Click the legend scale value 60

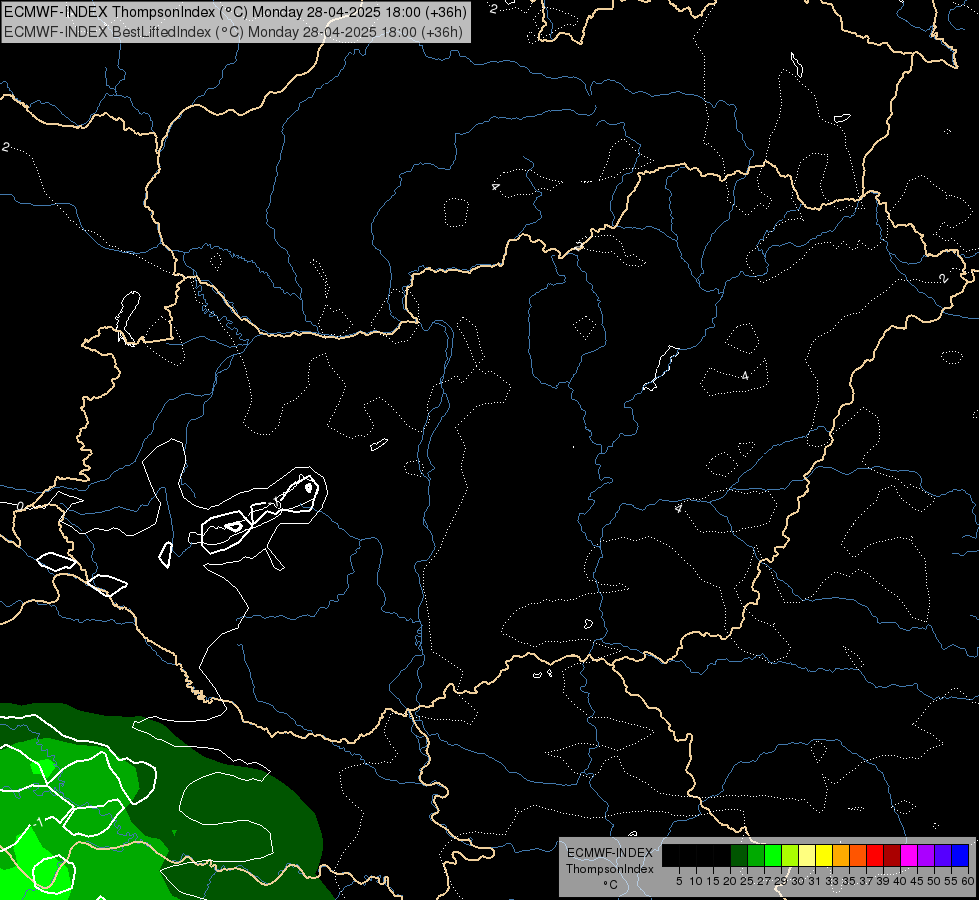[x=968, y=881]
